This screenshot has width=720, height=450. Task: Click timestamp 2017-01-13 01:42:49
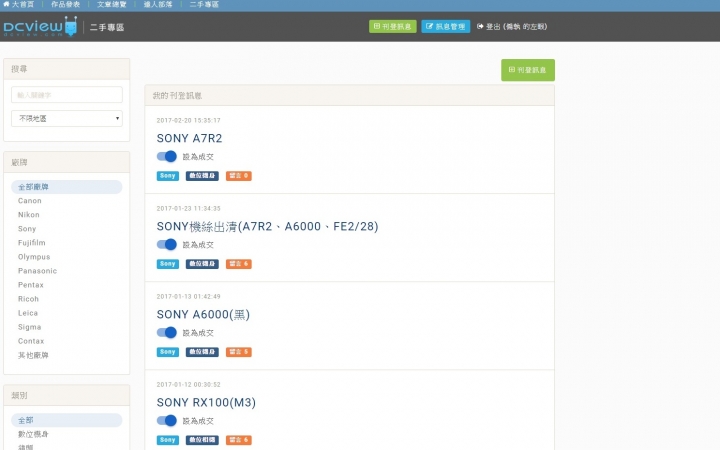pyautogui.click(x=188, y=297)
